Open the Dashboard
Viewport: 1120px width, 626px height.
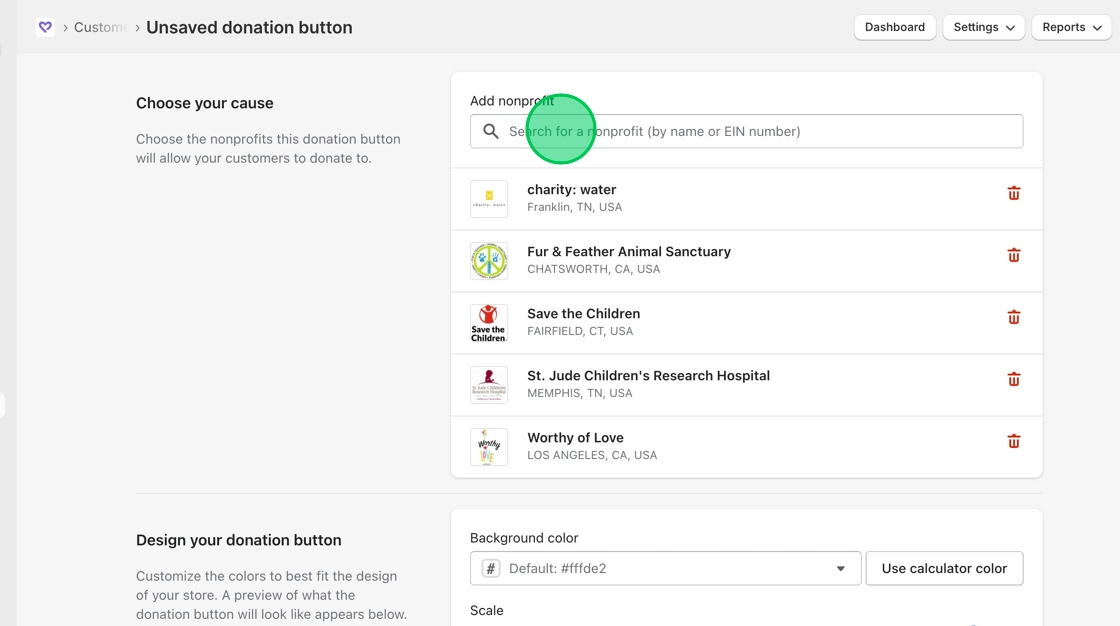click(895, 27)
